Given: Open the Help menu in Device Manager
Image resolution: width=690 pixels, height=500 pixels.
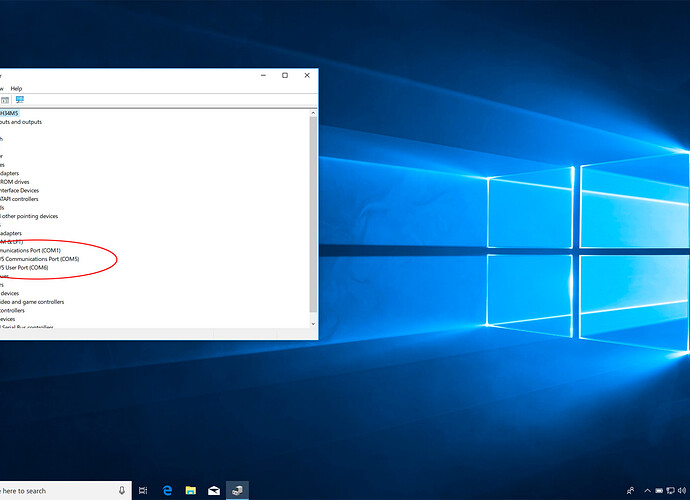Looking at the screenshot, I should coord(16,88).
